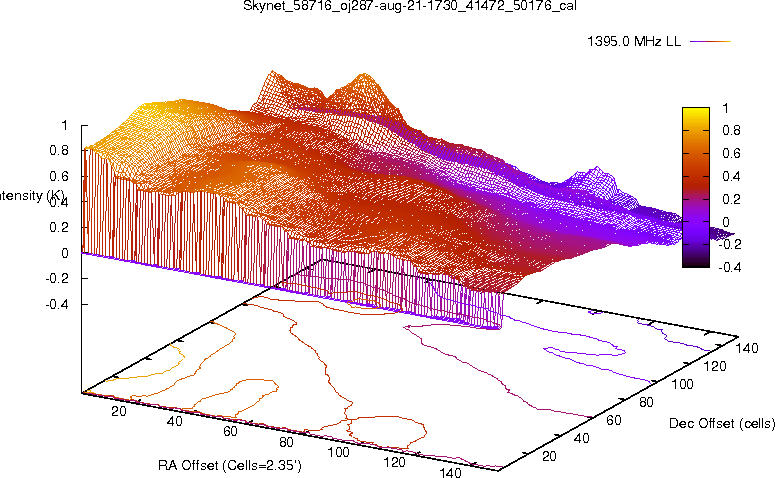Pick Dec Offset axis tick label 40
This screenshot has height=478, width=775.
tap(582, 438)
